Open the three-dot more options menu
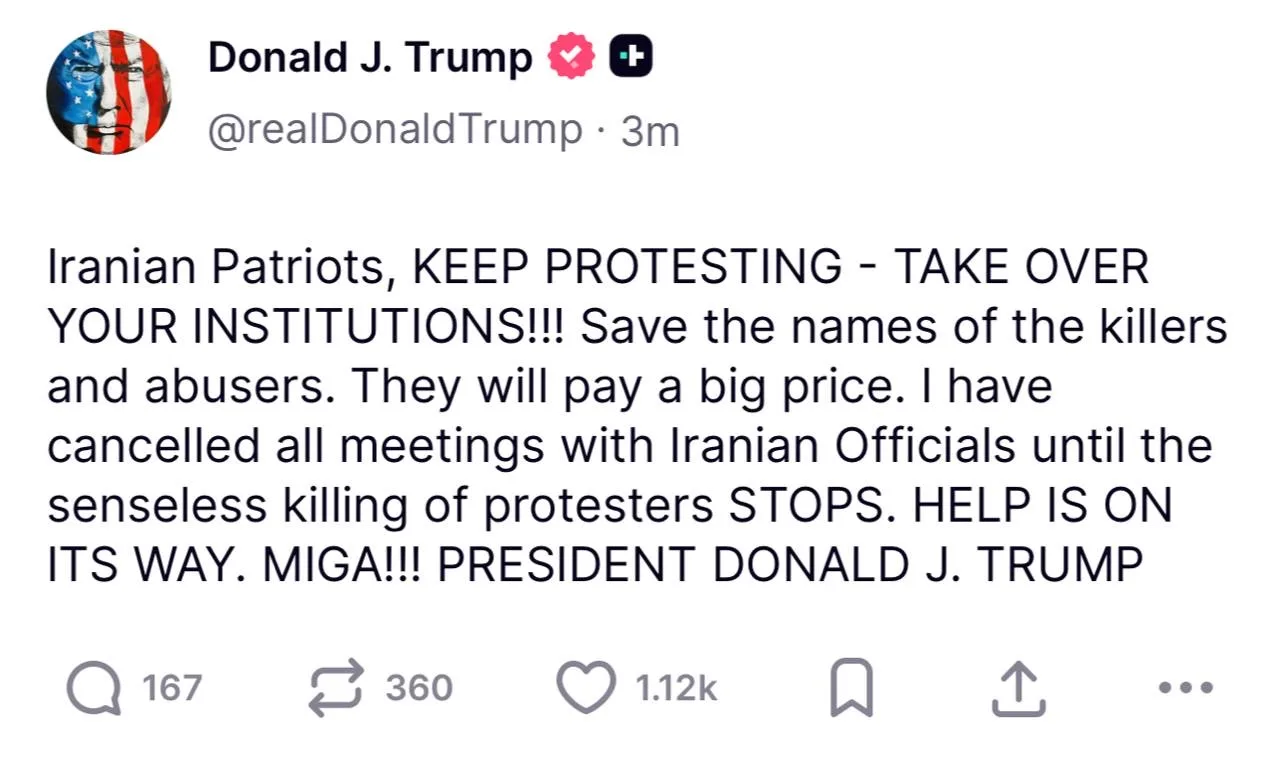1280x759 pixels. point(1185,688)
